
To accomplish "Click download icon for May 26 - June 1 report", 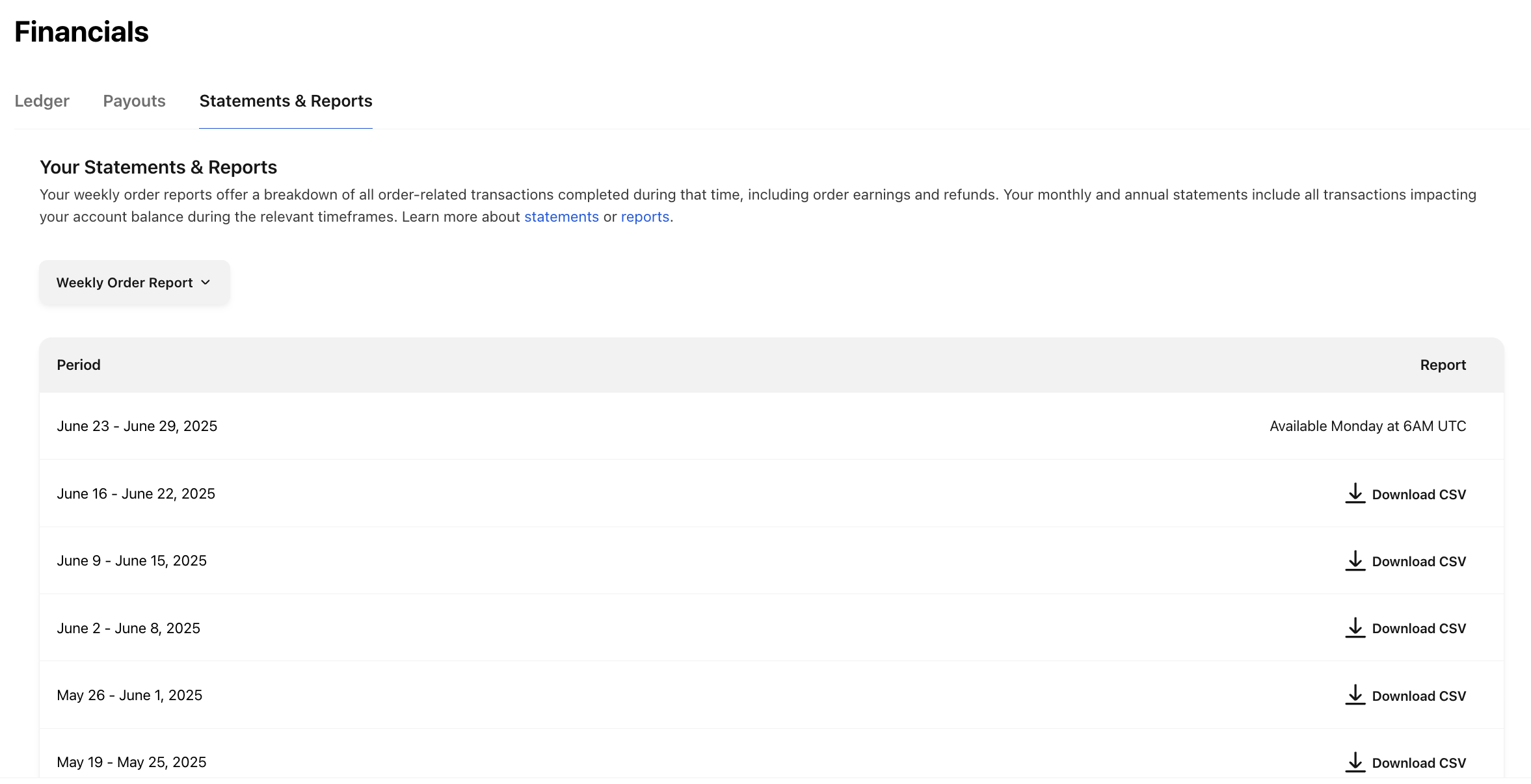I will point(1355,695).
